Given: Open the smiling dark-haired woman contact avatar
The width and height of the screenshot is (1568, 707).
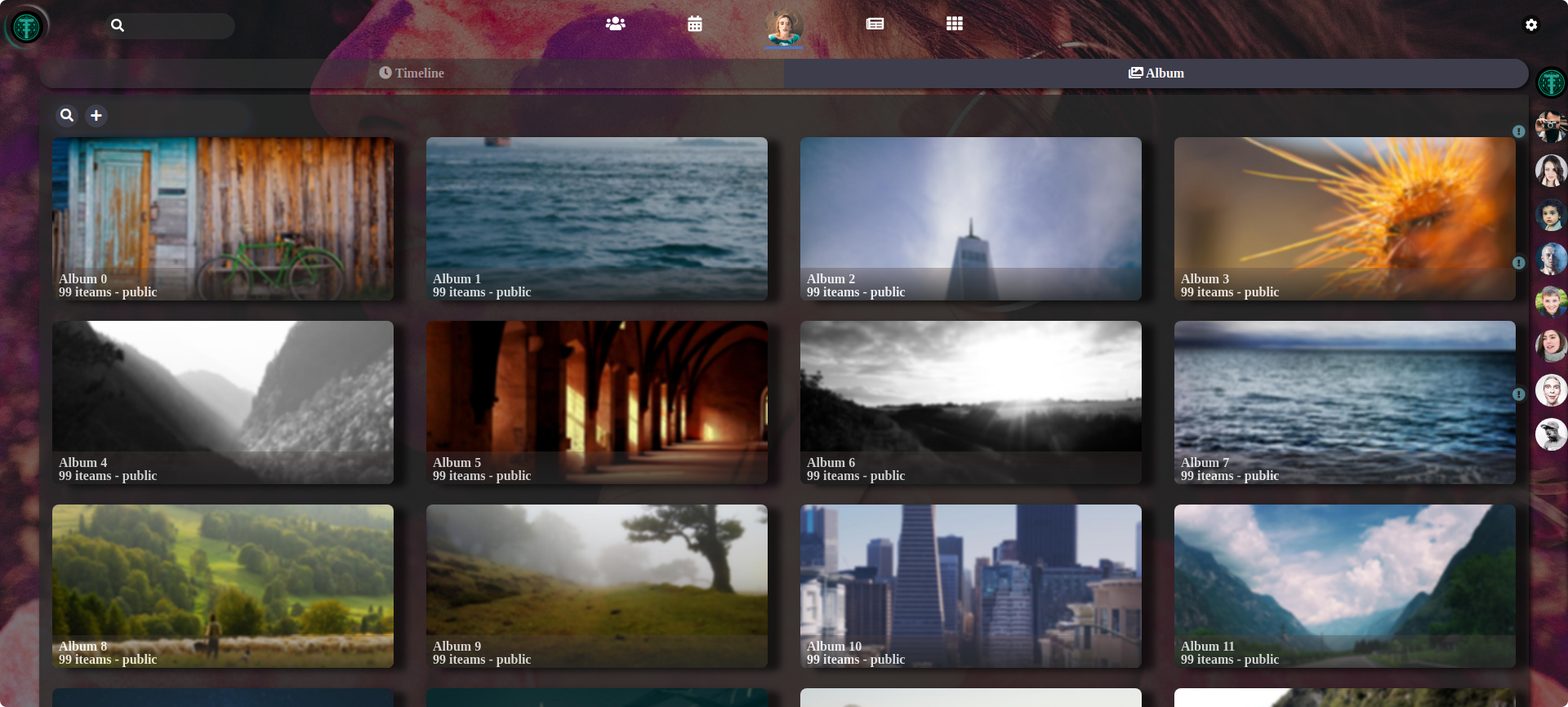Looking at the screenshot, I should tap(1551, 346).
